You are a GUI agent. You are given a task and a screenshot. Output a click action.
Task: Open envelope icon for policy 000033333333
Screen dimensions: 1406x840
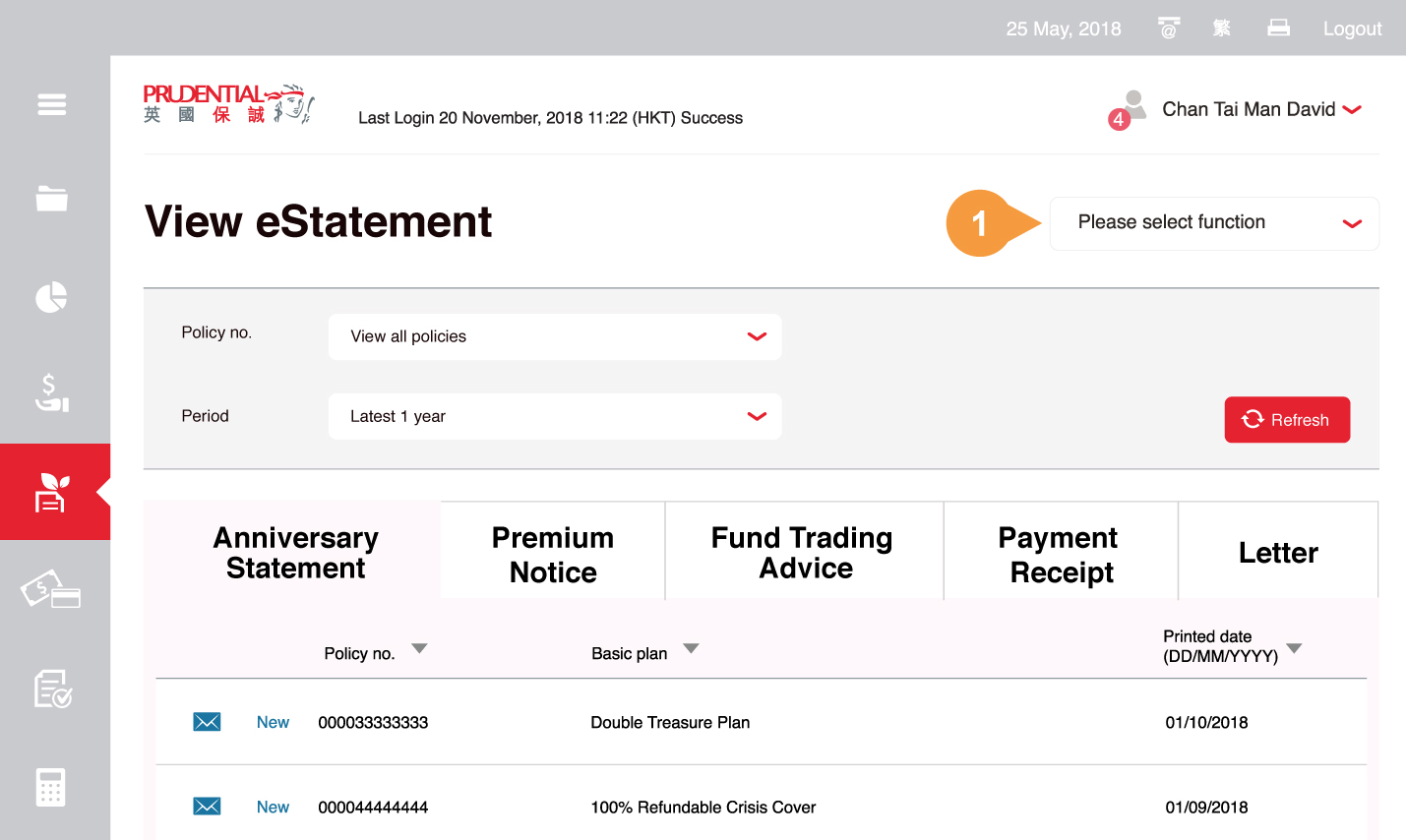click(x=207, y=722)
